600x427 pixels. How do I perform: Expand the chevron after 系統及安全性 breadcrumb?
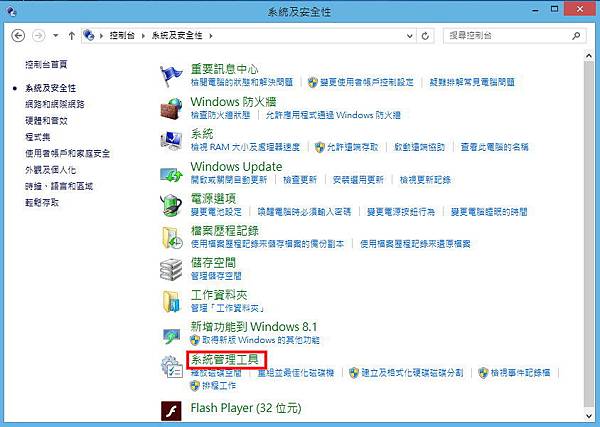tap(210, 36)
